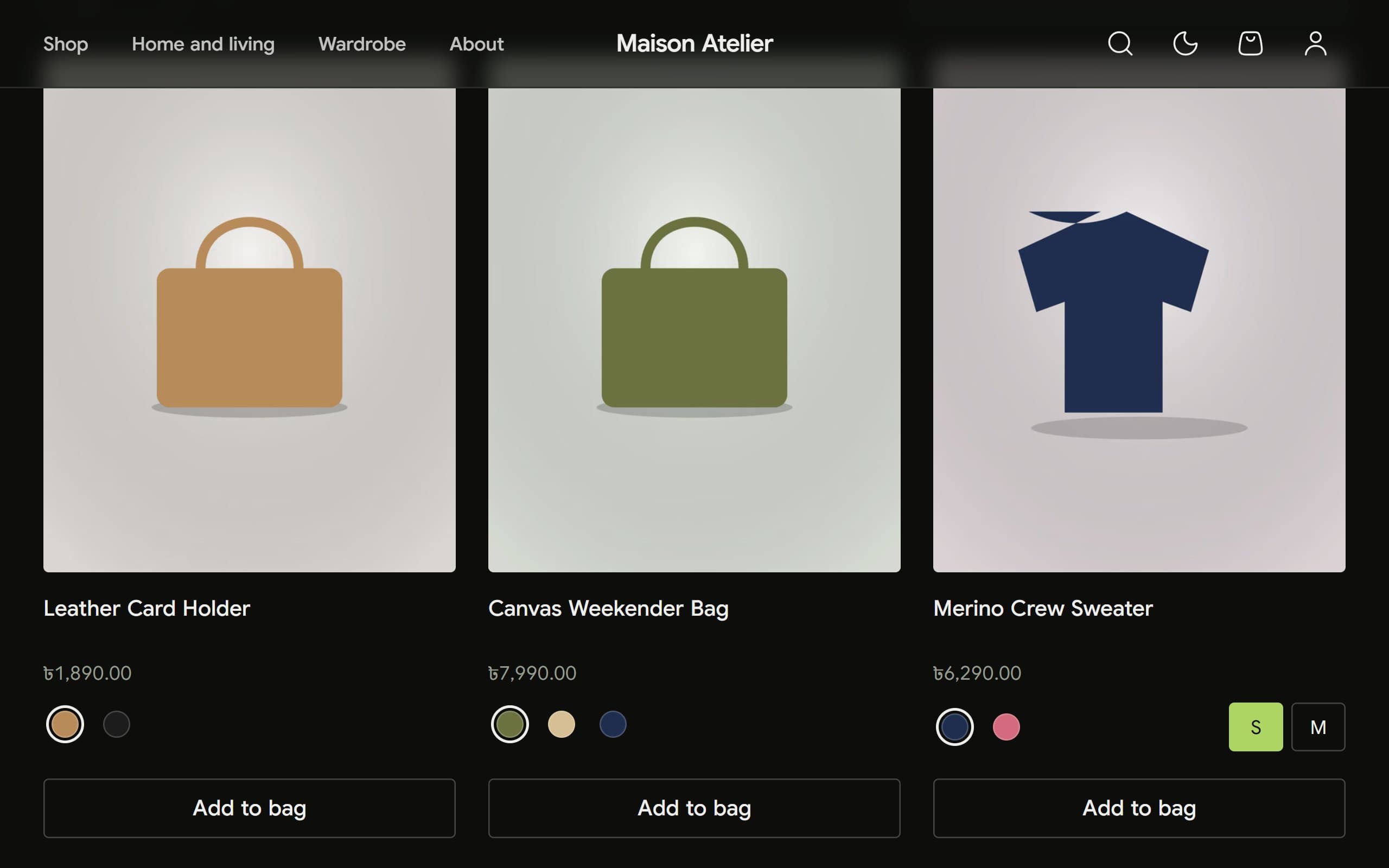Choose size M for Merino sweater

tap(1318, 727)
